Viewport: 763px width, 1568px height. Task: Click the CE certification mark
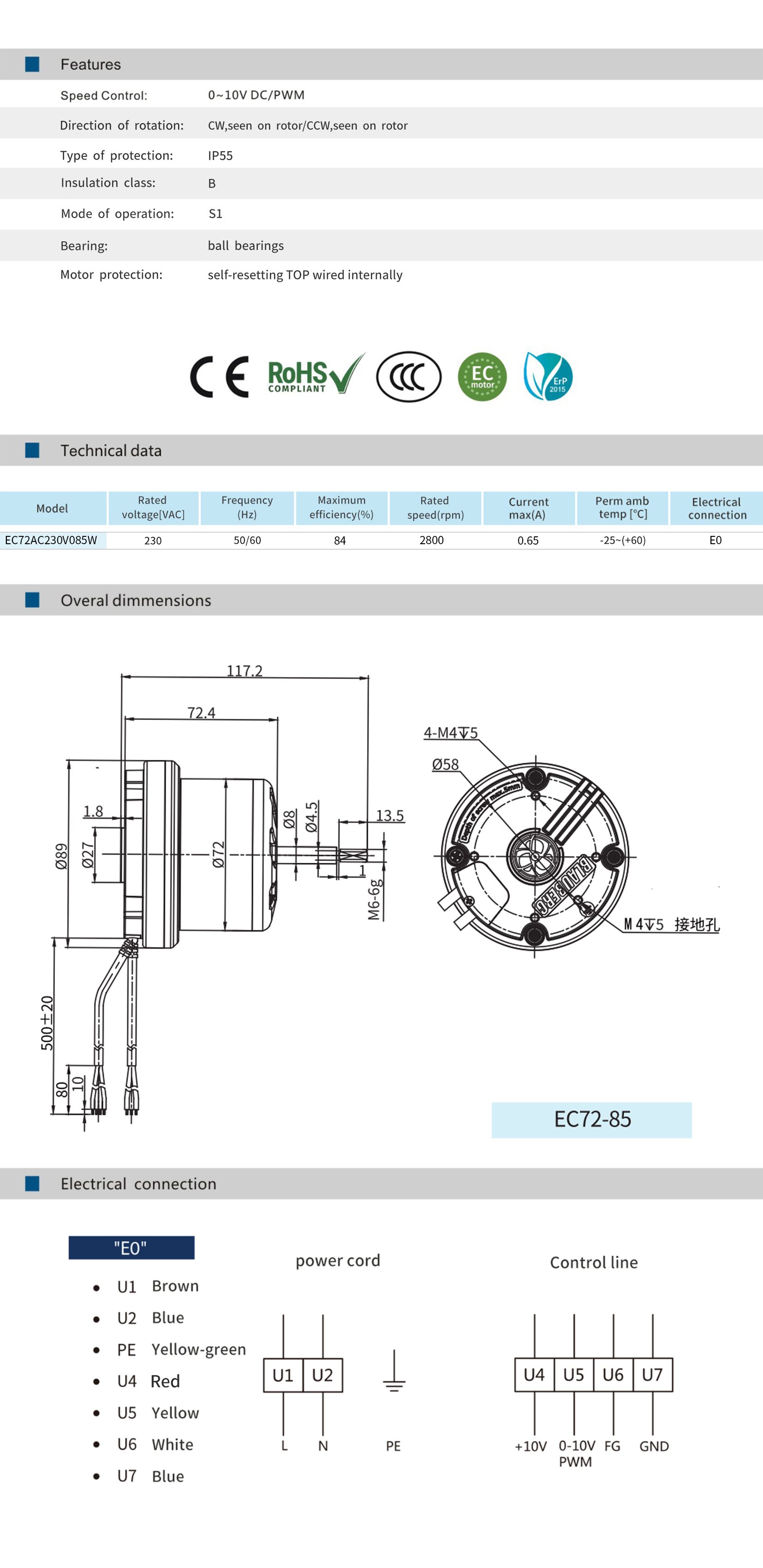pos(219,377)
